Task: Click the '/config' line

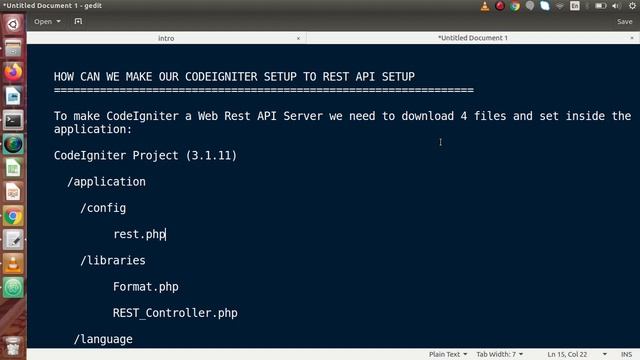Action: 103,208
